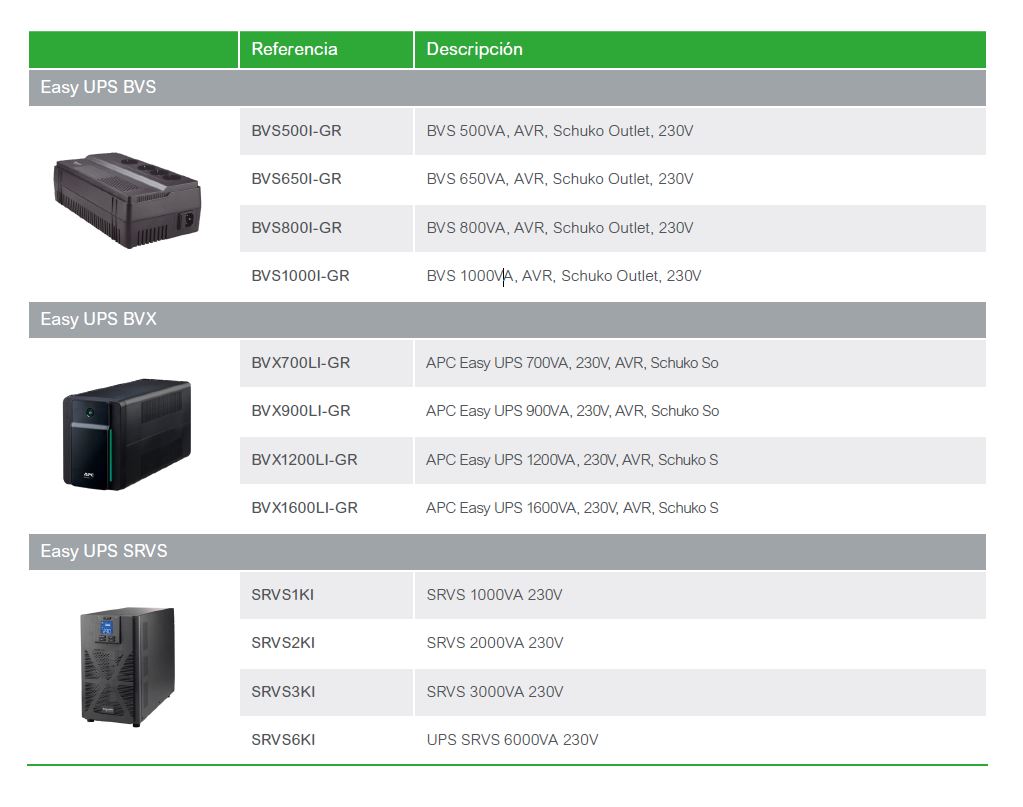The height and width of the screenshot is (807, 1023).
Task: Select reference SRVS1KI
Action: 282,596
